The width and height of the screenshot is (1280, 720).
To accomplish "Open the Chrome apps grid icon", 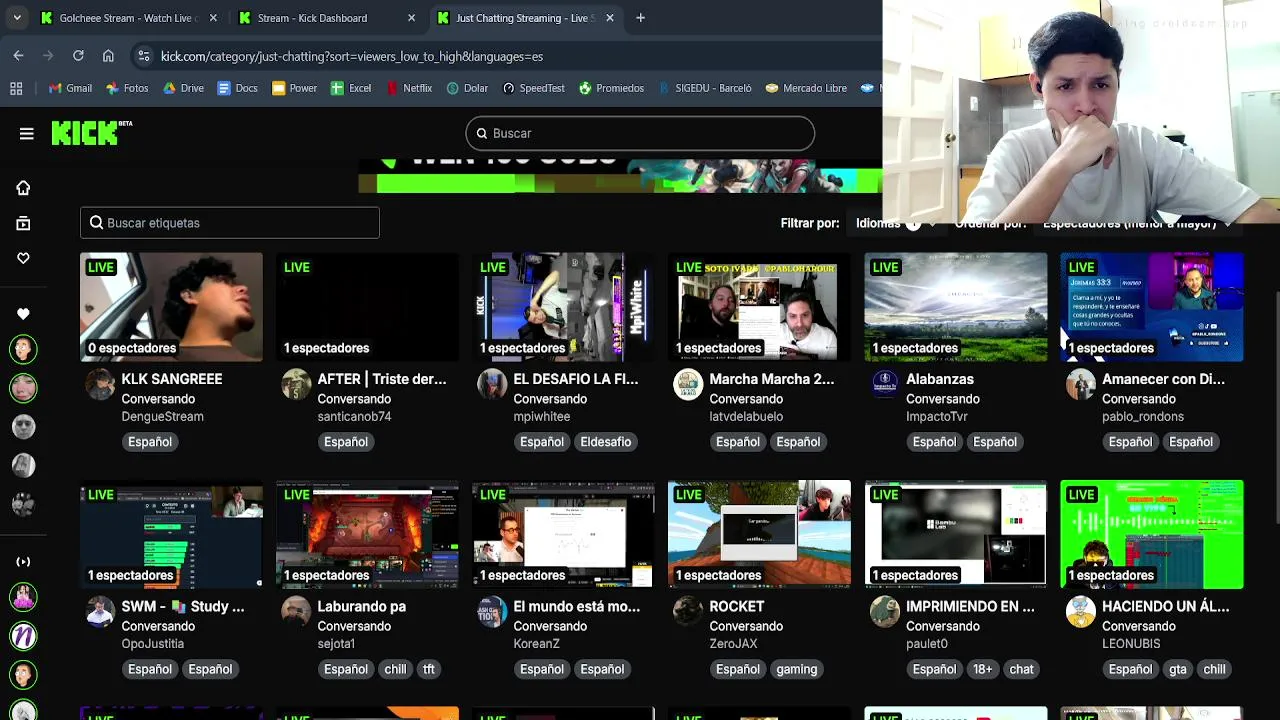I will (16, 88).
